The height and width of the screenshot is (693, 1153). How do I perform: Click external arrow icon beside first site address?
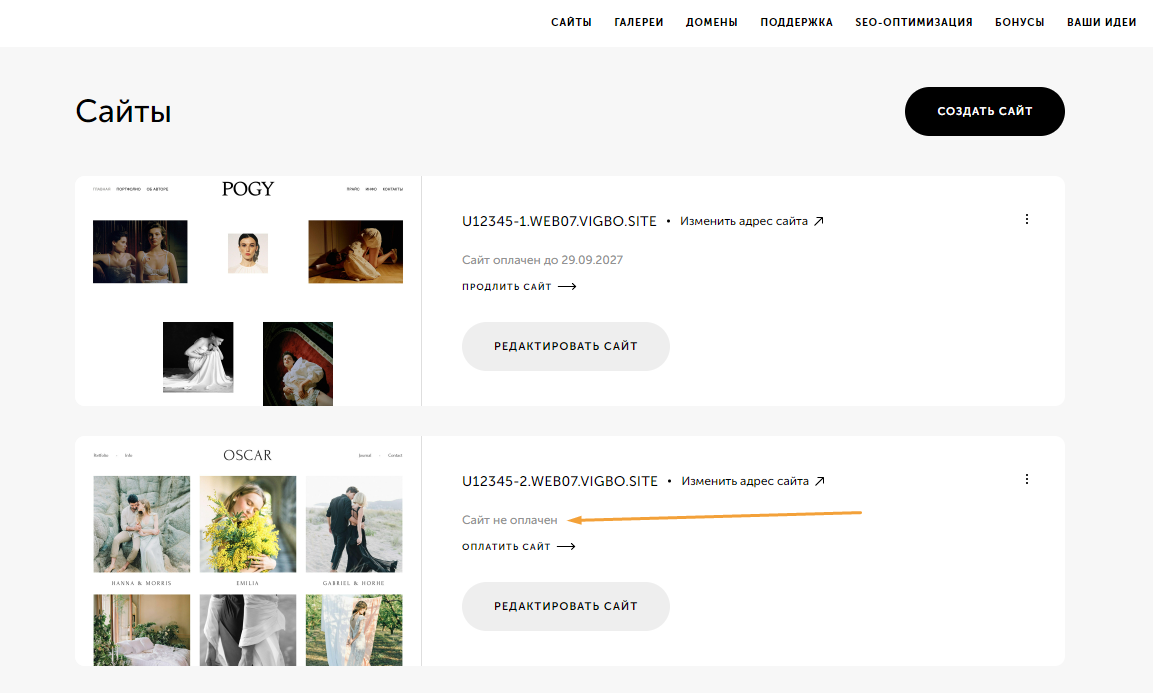(819, 221)
